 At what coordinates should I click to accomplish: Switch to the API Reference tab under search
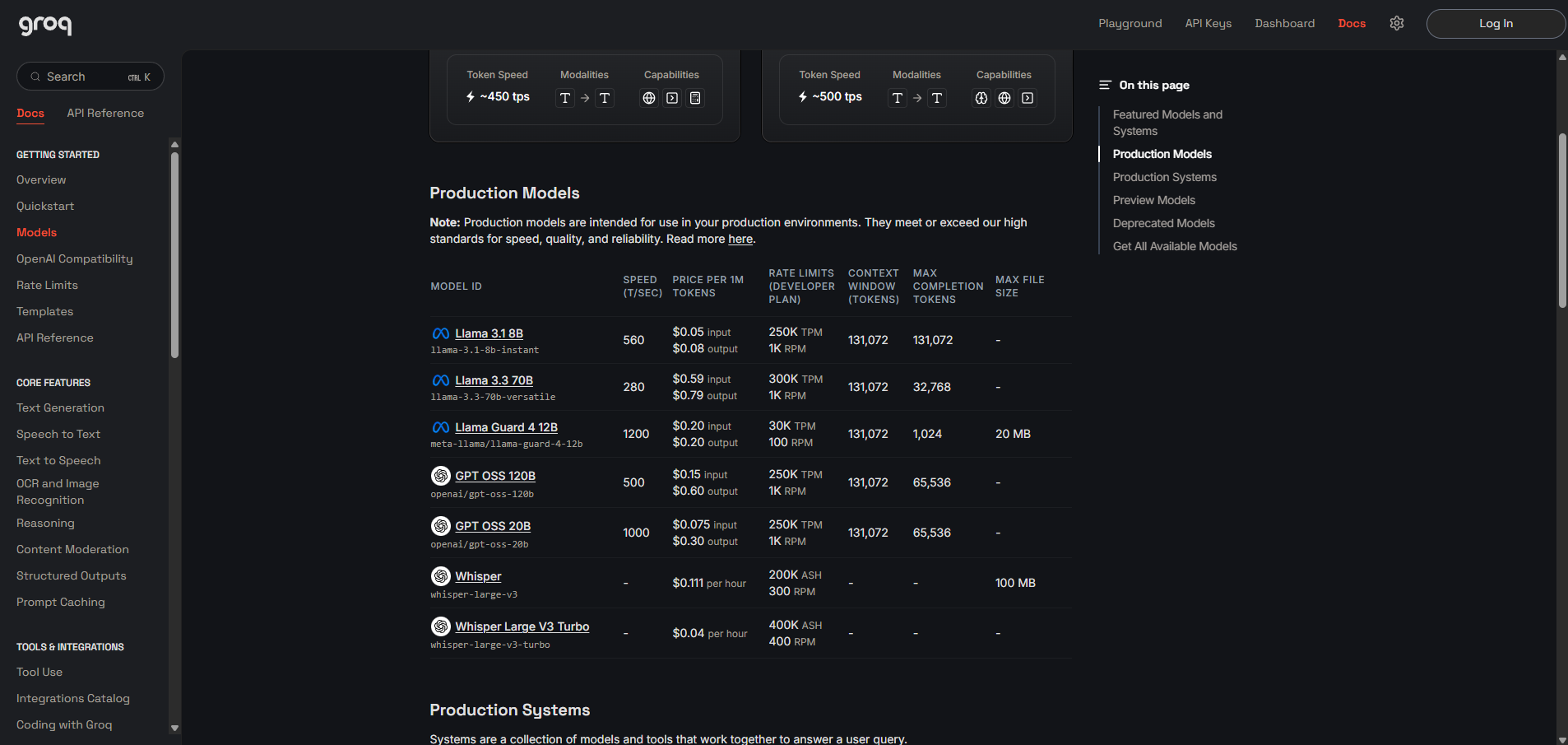click(105, 113)
